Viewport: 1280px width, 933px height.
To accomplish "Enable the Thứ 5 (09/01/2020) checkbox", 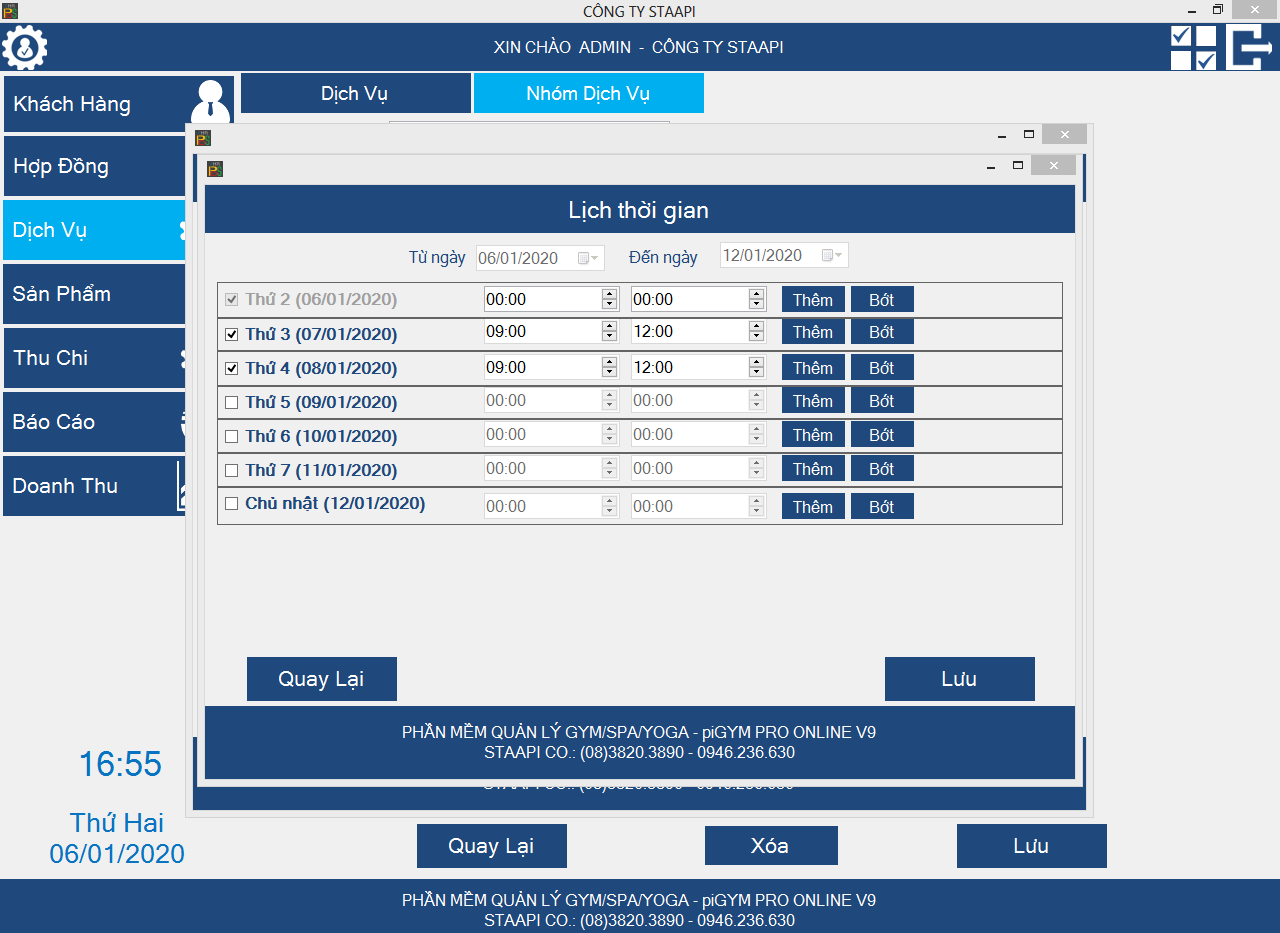I will (x=232, y=403).
